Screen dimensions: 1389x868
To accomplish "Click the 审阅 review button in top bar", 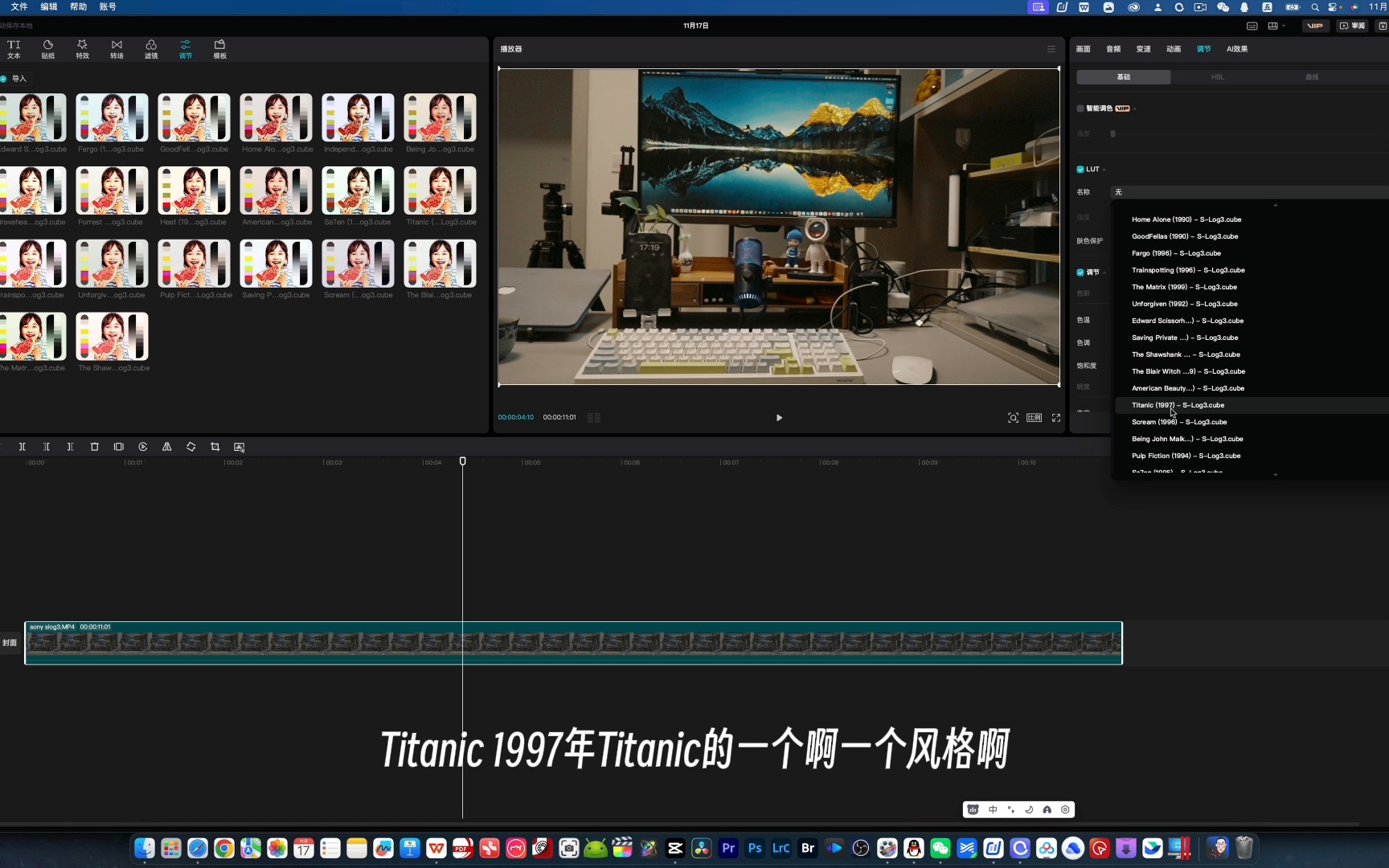I will click(1353, 26).
